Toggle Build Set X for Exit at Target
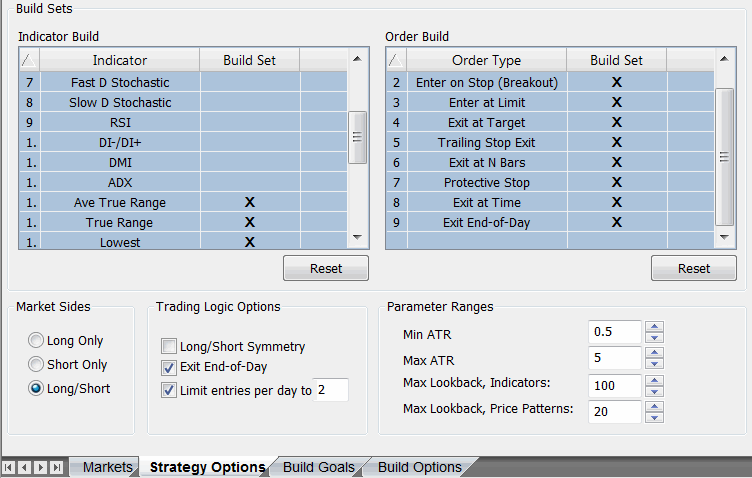 (617, 122)
